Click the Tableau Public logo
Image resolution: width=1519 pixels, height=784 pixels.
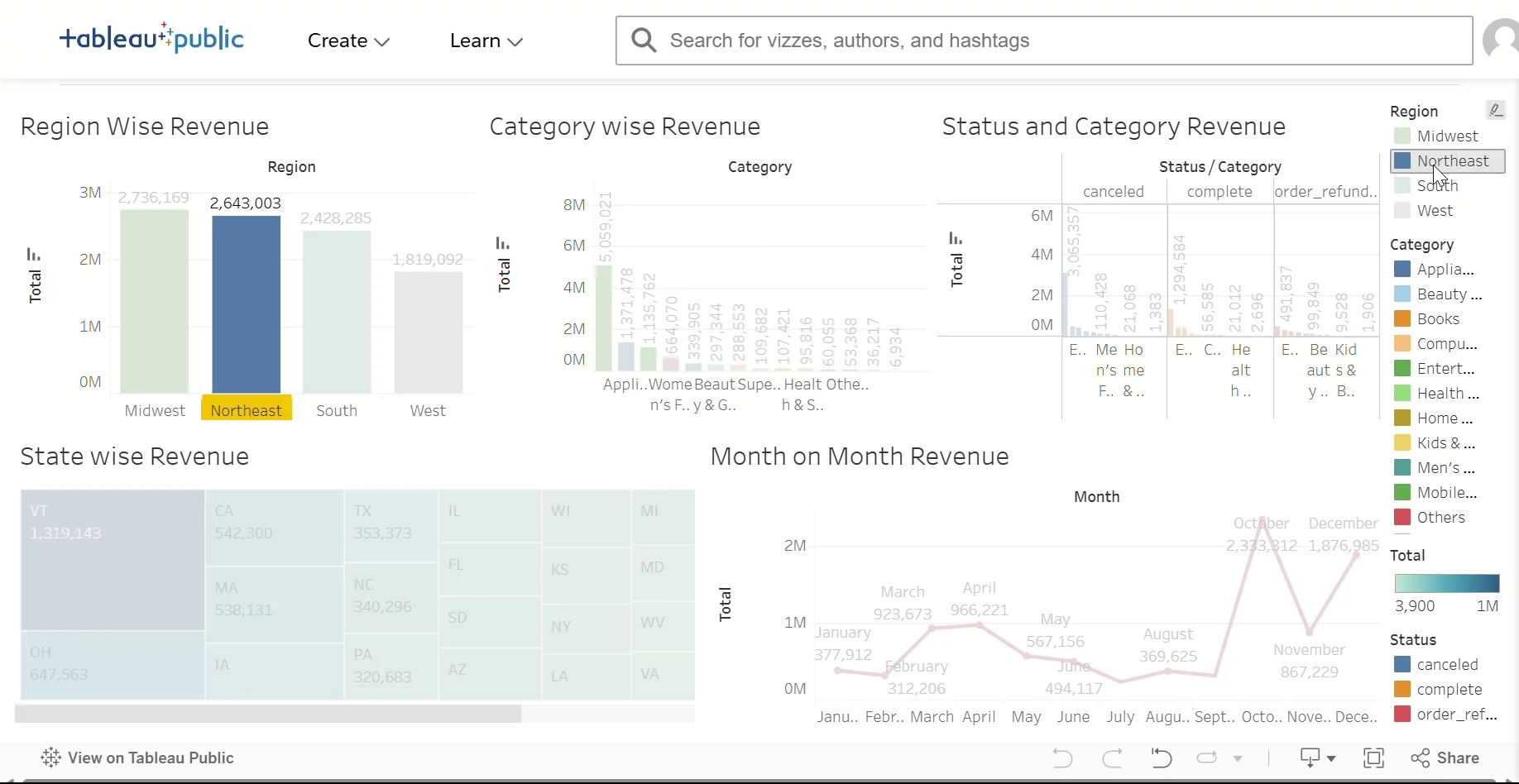(x=152, y=37)
